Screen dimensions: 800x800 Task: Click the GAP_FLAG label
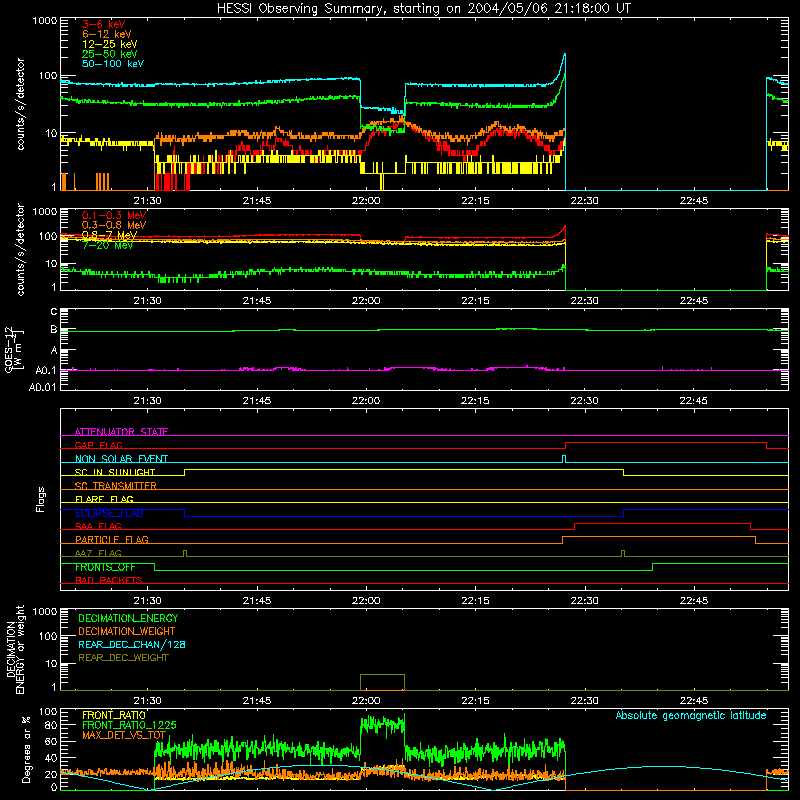[98, 445]
